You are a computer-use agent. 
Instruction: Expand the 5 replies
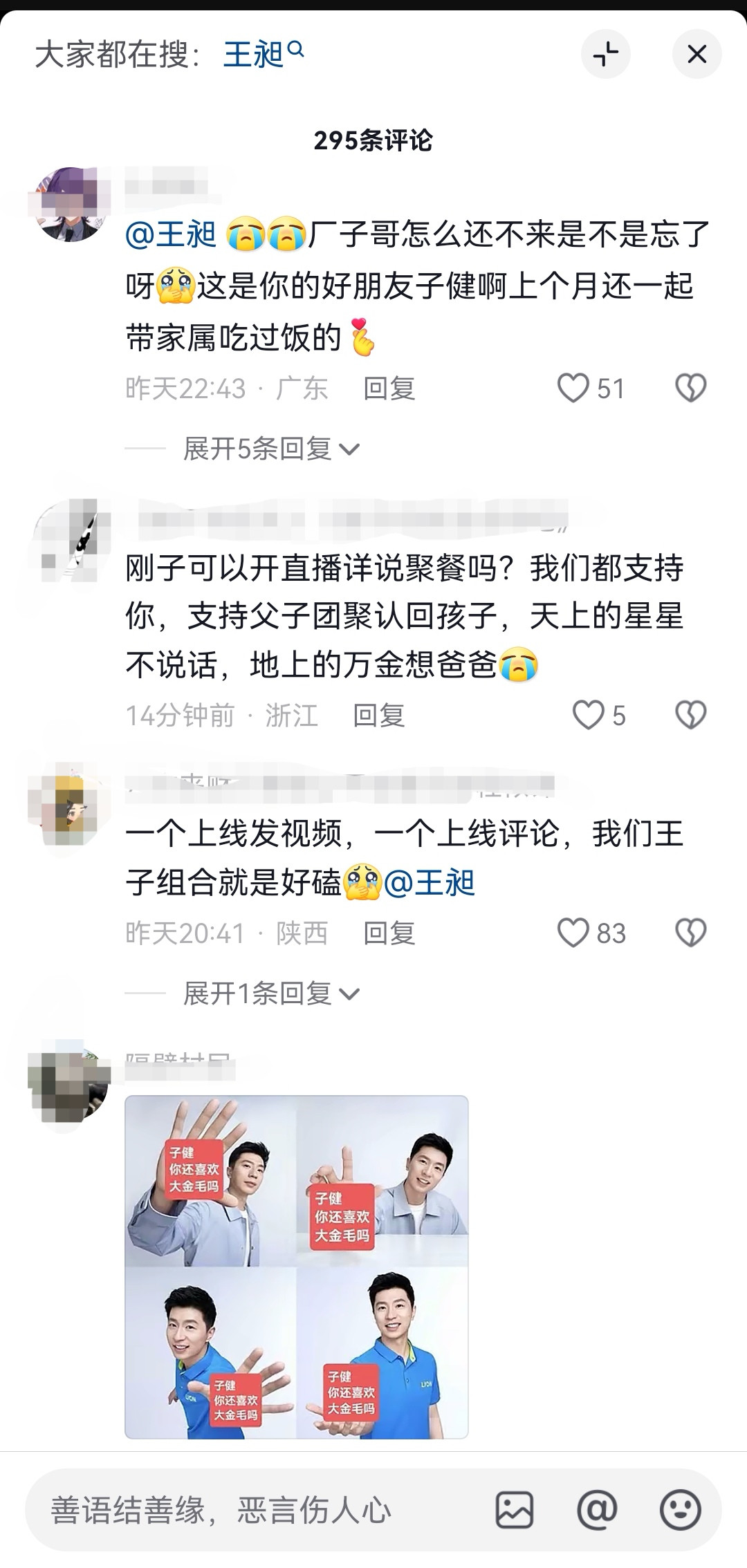click(270, 449)
